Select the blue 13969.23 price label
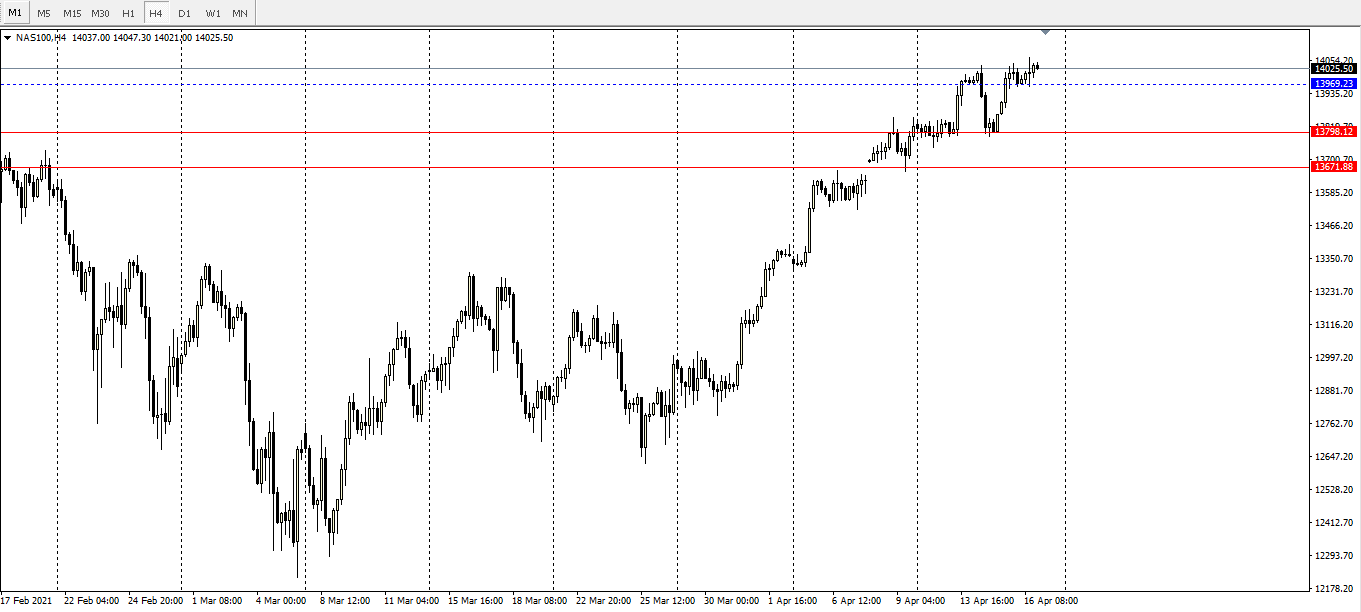 [x=1334, y=84]
